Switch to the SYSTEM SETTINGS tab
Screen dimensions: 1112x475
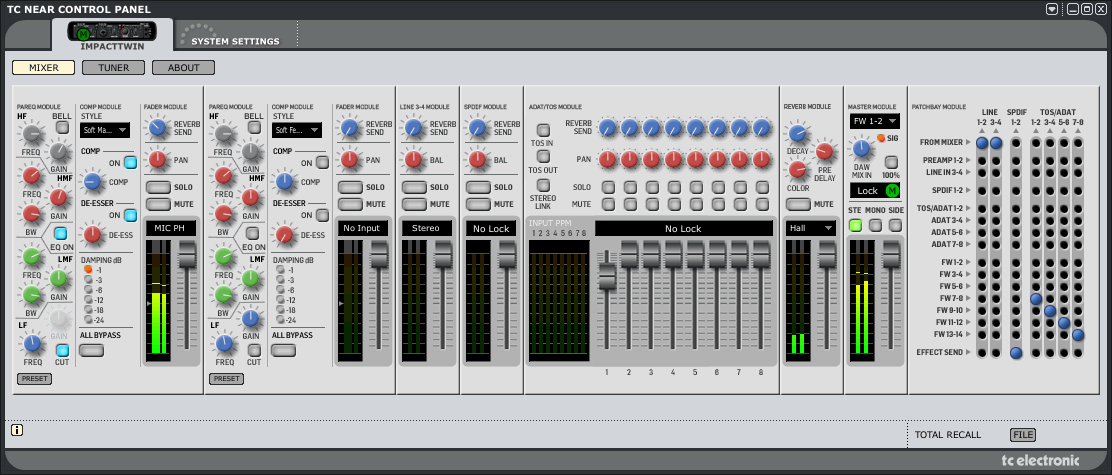[235, 41]
